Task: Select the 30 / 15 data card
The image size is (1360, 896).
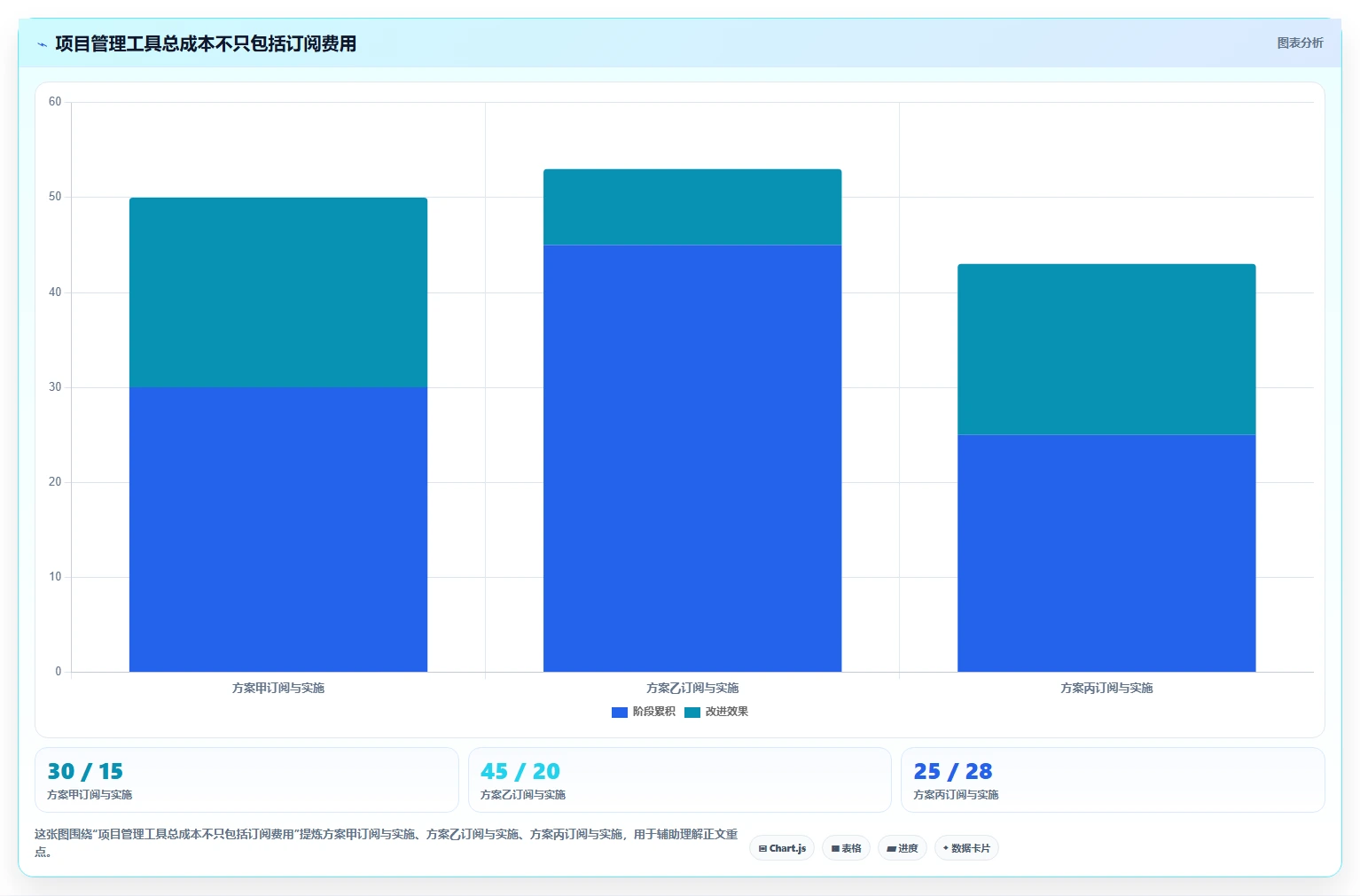Action: coord(246,780)
